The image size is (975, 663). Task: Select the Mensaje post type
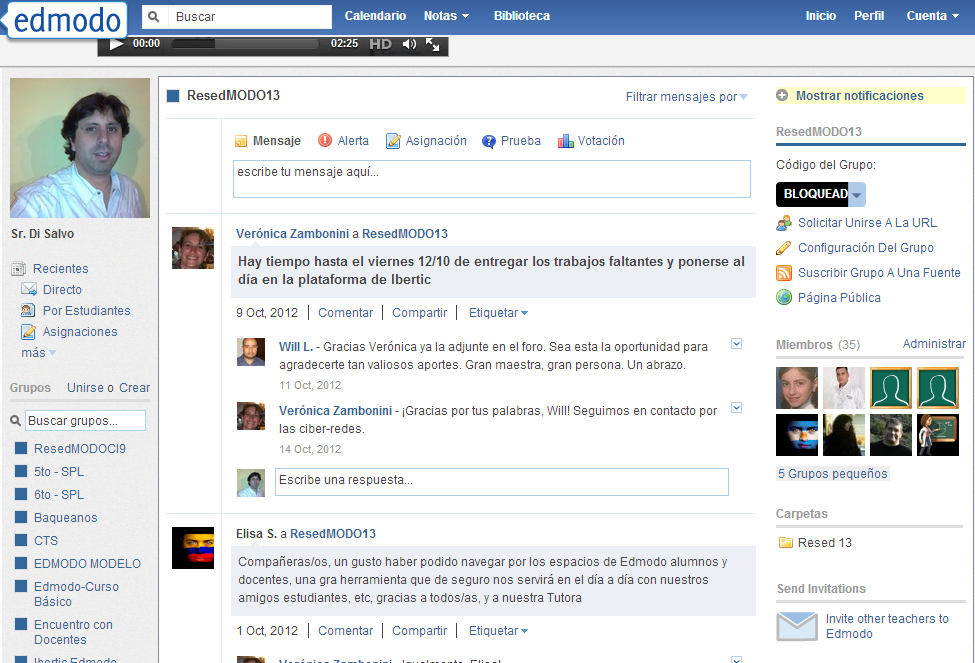pos(268,141)
